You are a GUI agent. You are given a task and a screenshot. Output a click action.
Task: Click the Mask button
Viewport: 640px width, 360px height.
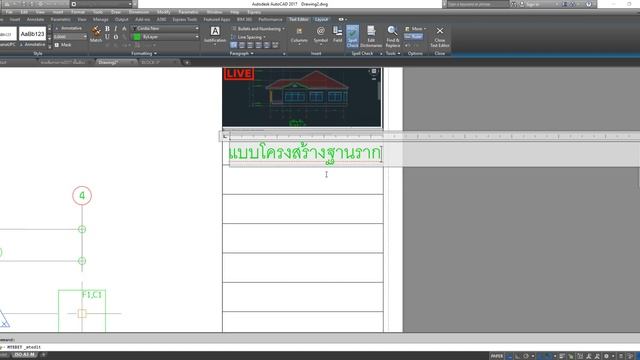[x=63, y=45]
